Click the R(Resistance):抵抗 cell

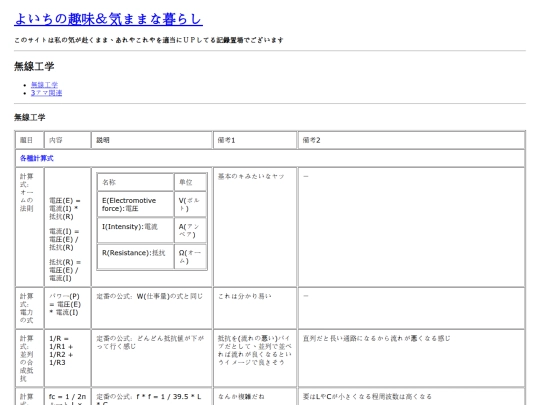(x=135, y=257)
